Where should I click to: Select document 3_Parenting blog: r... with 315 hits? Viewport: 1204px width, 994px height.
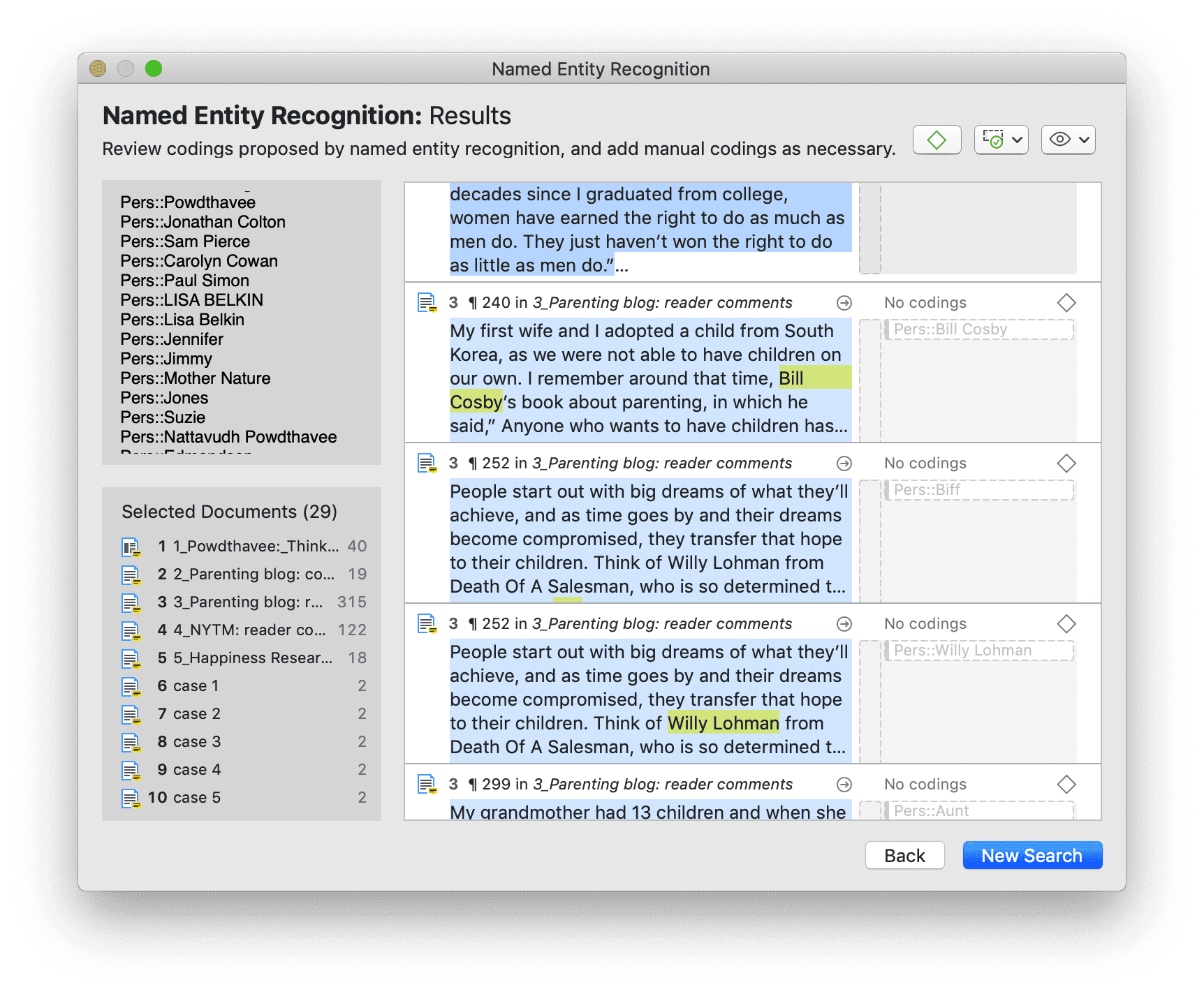(244, 602)
